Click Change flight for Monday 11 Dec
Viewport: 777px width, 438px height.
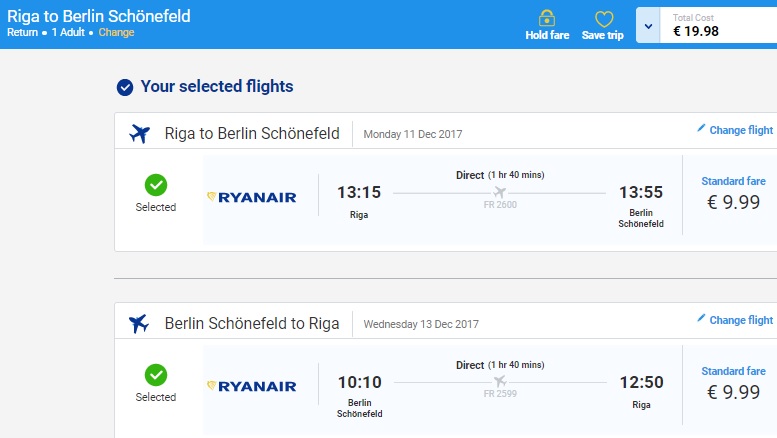click(x=741, y=130)
